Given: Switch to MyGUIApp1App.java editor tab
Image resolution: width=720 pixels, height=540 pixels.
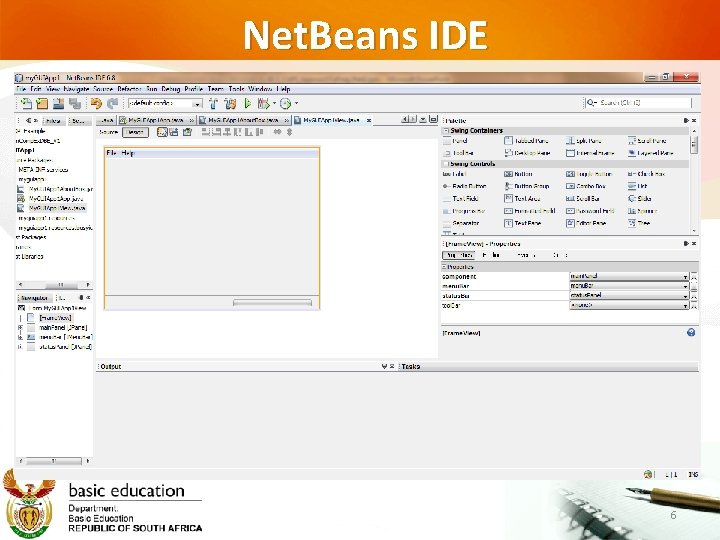Looking at the screenshot, I should (x=156, y=120).
